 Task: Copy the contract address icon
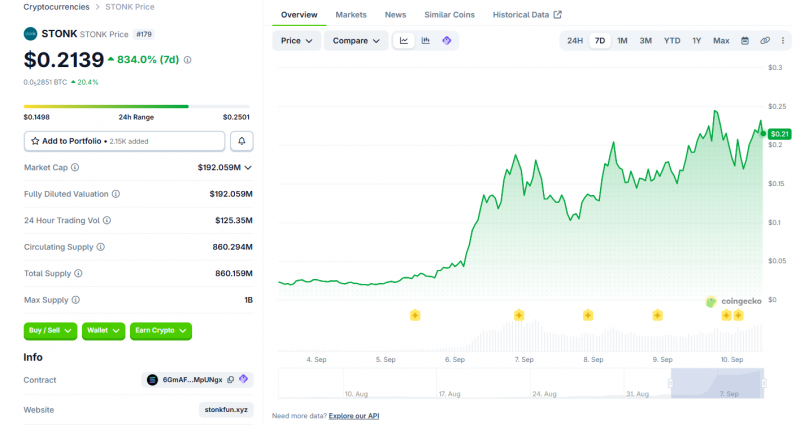point(231,380)
